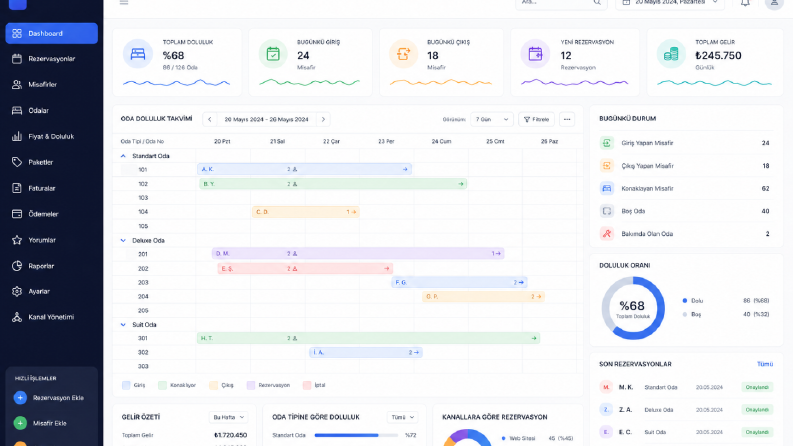793x446 pixels.
Task: Collapse the Standart Oda room group
Action: [123, 156]
